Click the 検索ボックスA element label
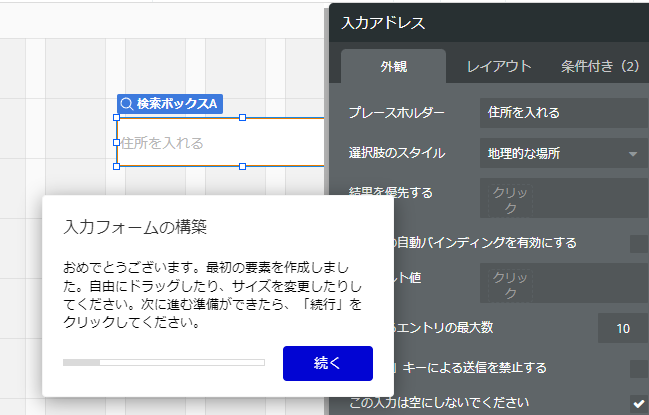Image resolution: width=649 pixels, height=415 pixels. tap(170, 103)
